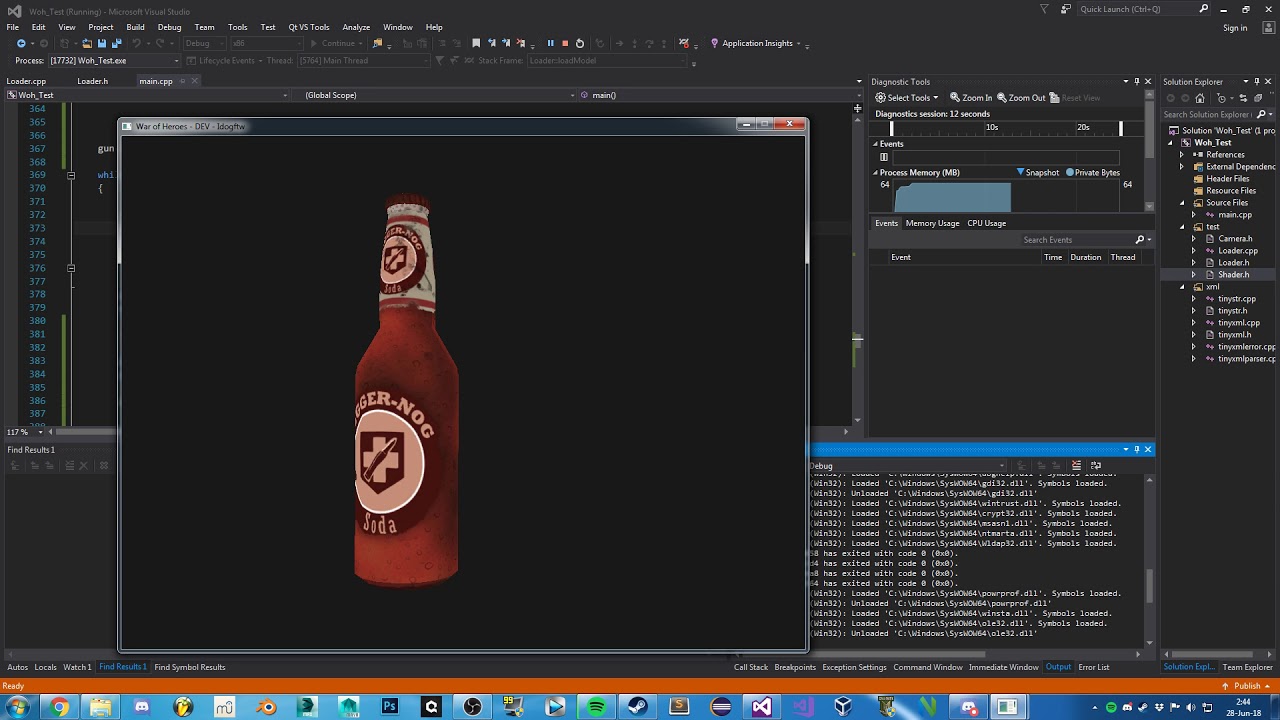Click the Solution Explorer Home icon
Screen dimensions: 1280x720
point(1200,98)
